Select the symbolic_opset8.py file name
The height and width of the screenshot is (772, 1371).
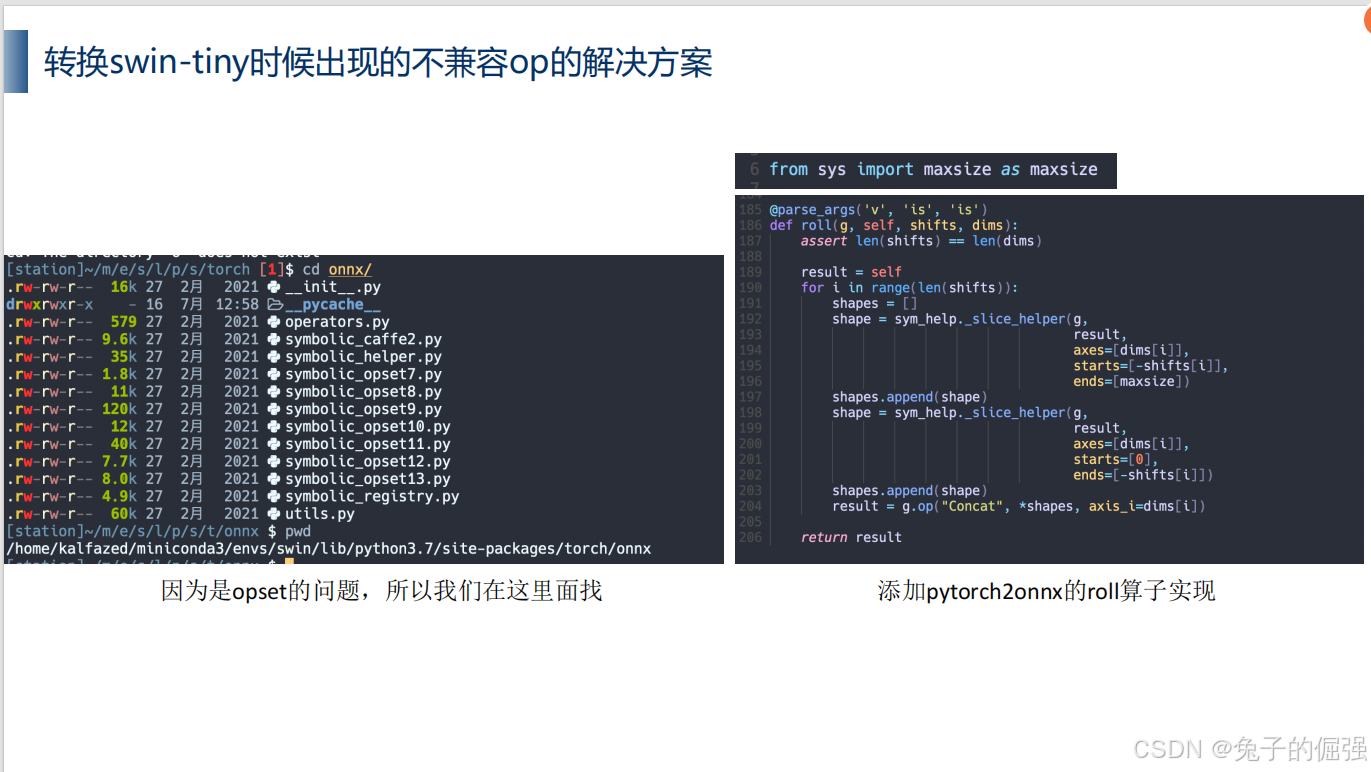(x=363, y=392)
